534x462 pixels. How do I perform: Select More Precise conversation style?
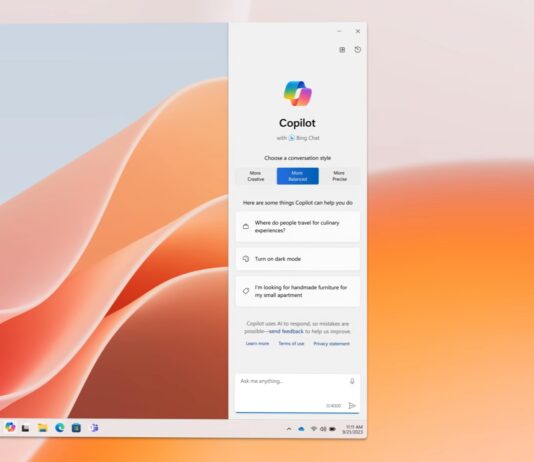tap(340, 176)
